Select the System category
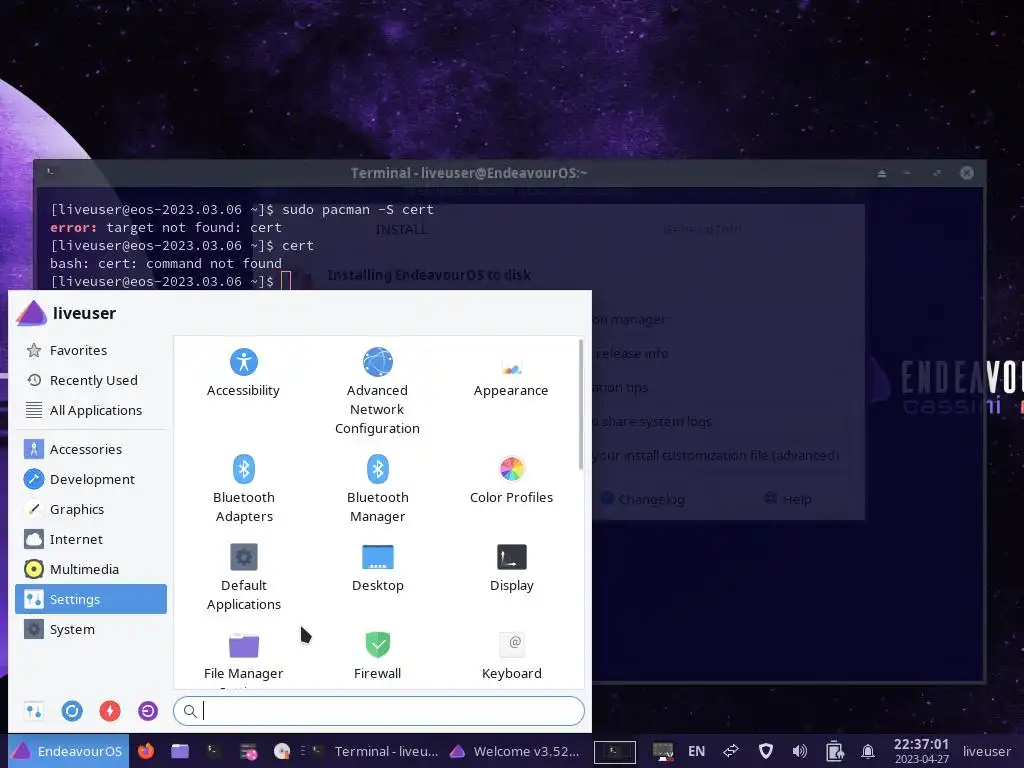The height and width of the screenshot is (768, 1024). coord(91,630)
